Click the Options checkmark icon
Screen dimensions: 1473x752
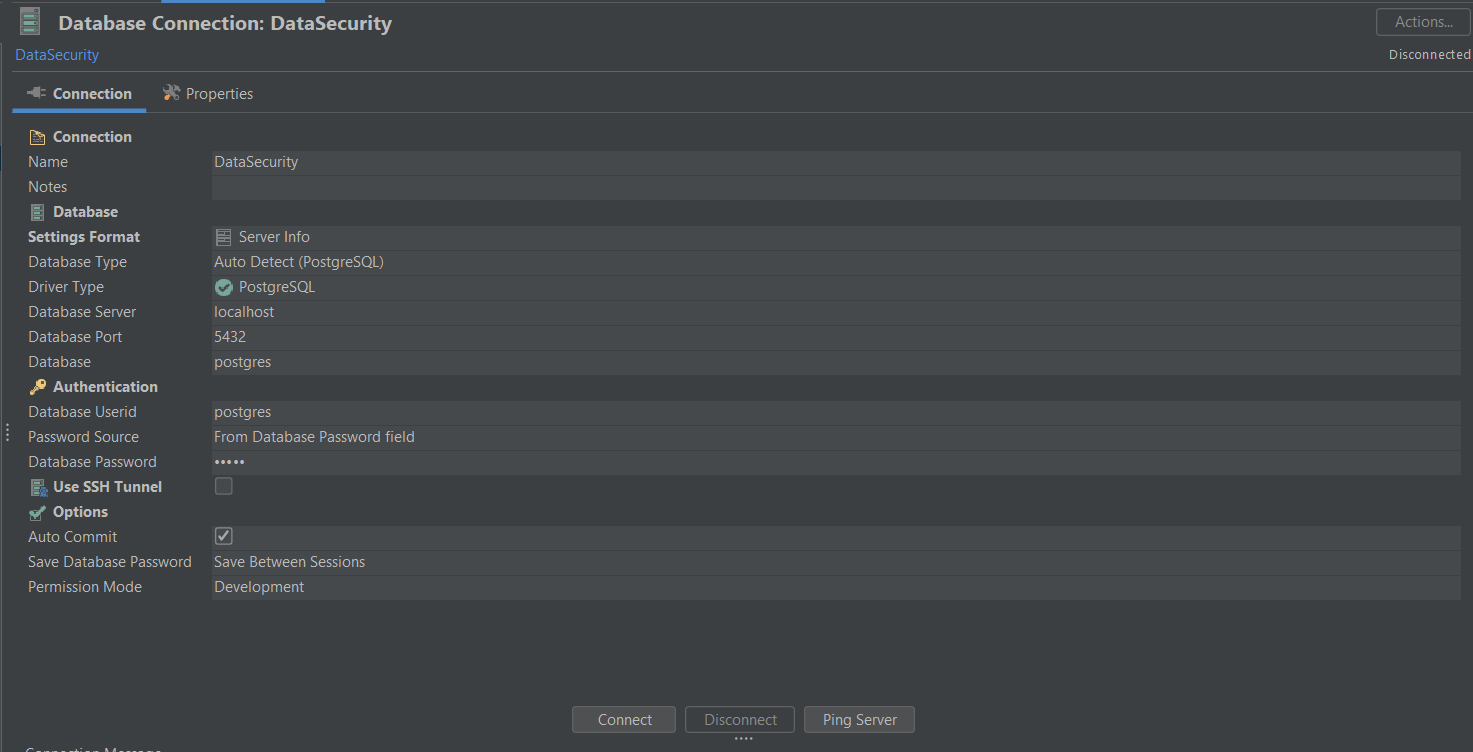point(38,511)
